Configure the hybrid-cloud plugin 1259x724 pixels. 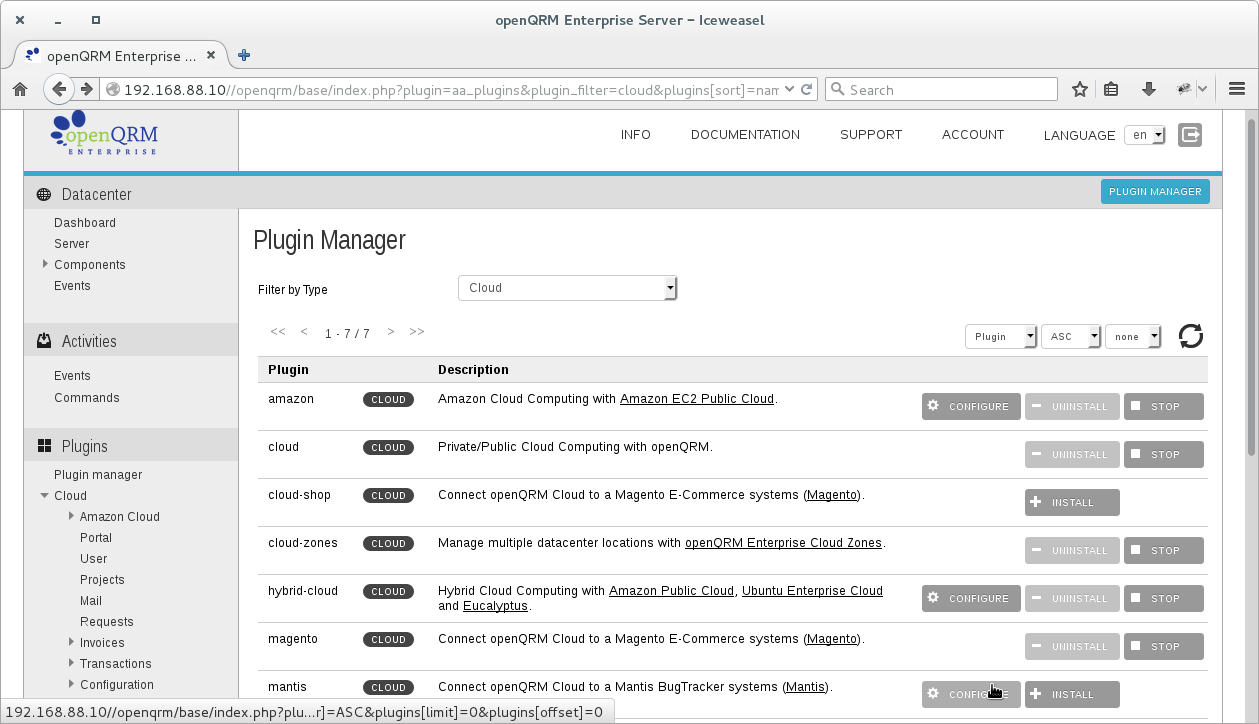971,599
